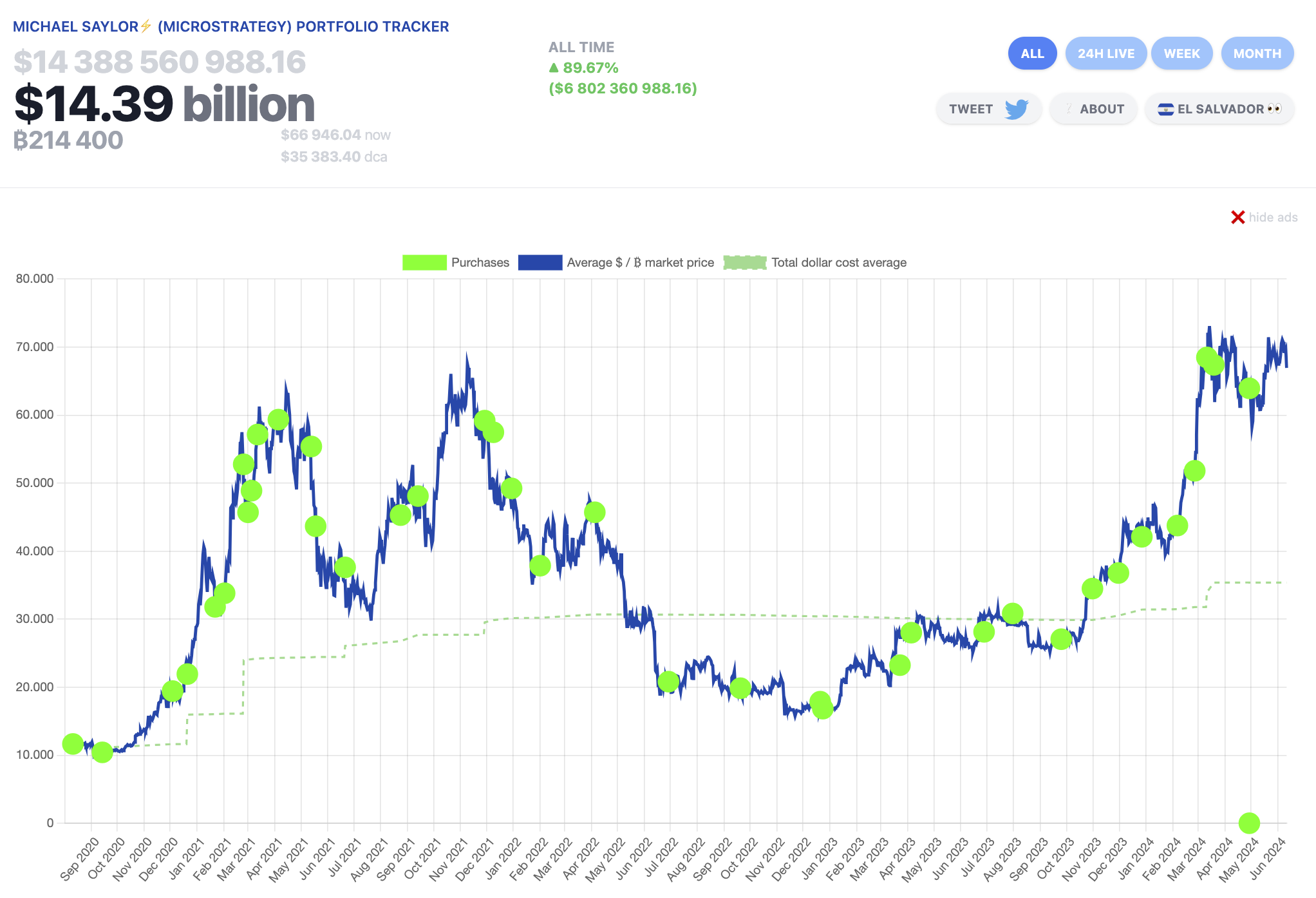Viewport: 1316px width, 898px height.
Task: Click the TWEET button
Action: tap(989, 109)
